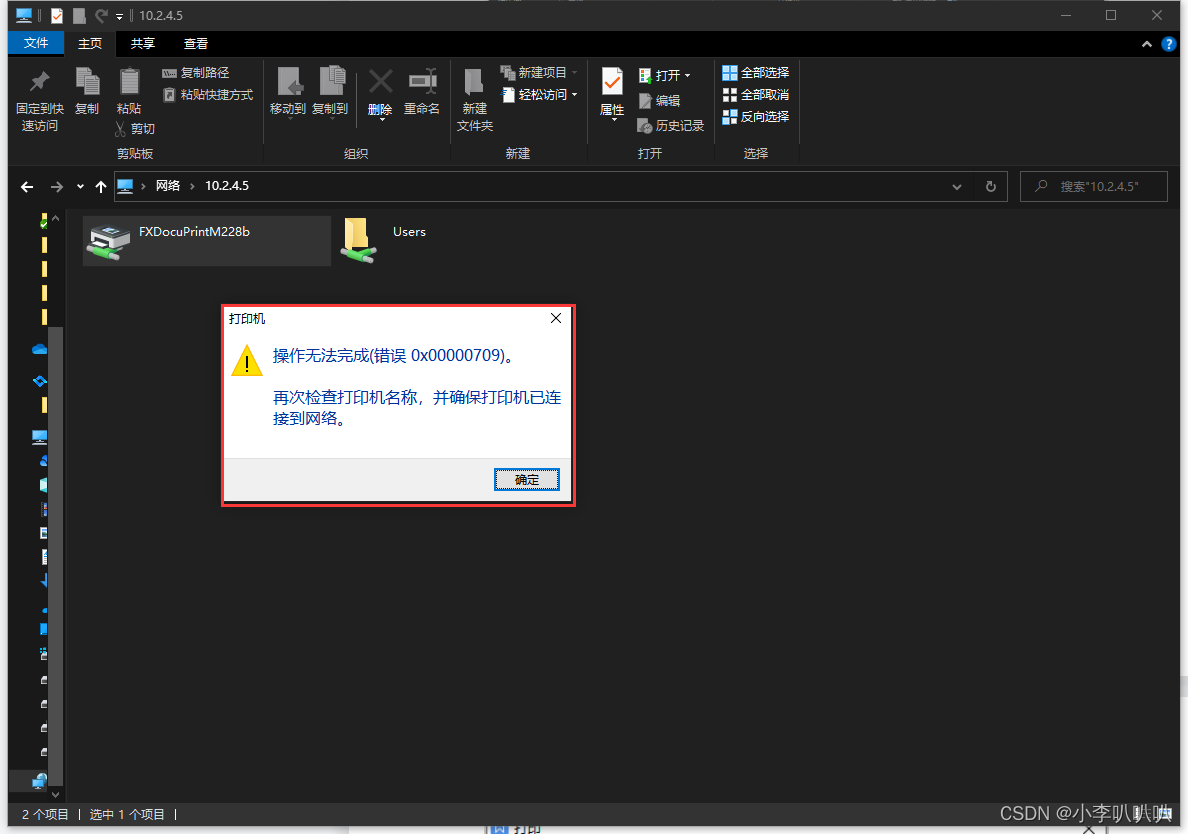The image size is (1188, 834).
Task: Click Cut (剪切) scissors item
Action: (x=135, y=129)
